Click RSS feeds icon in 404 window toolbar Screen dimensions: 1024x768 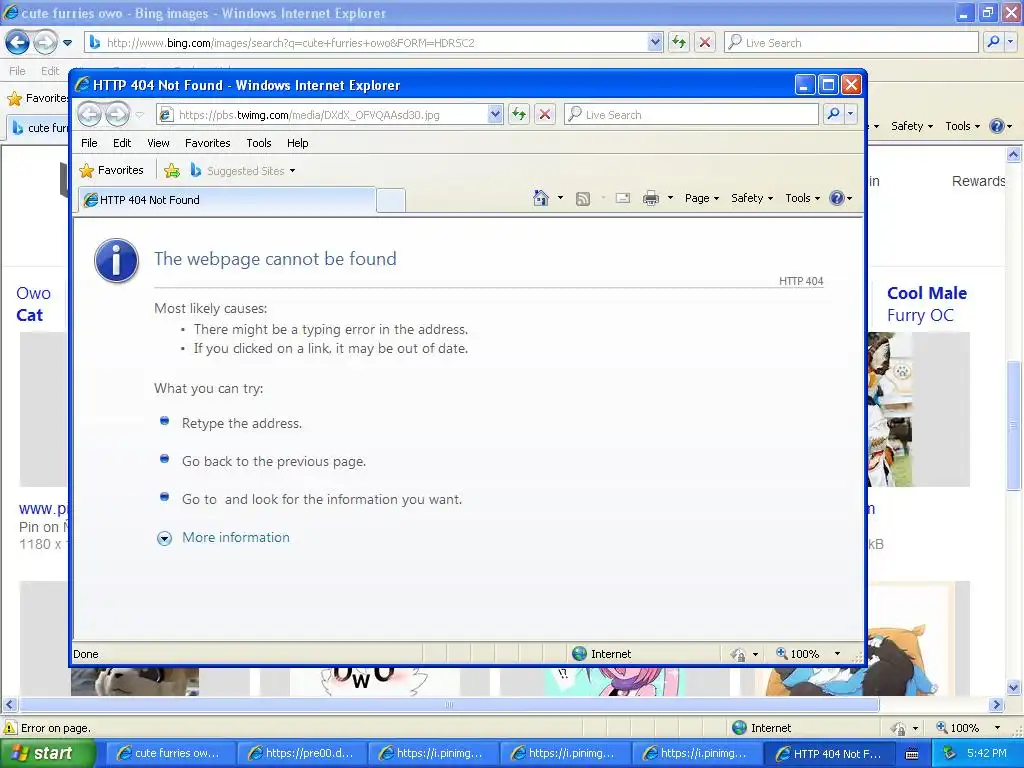[x=583, y=199]
